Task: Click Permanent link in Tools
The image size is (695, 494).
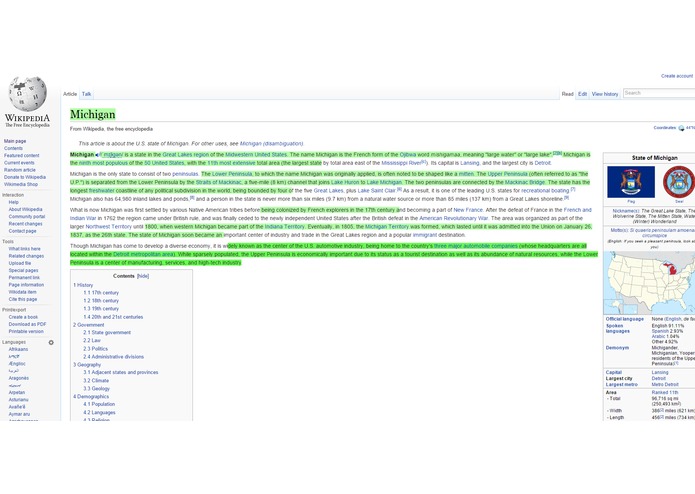Action: coord(24,278)
